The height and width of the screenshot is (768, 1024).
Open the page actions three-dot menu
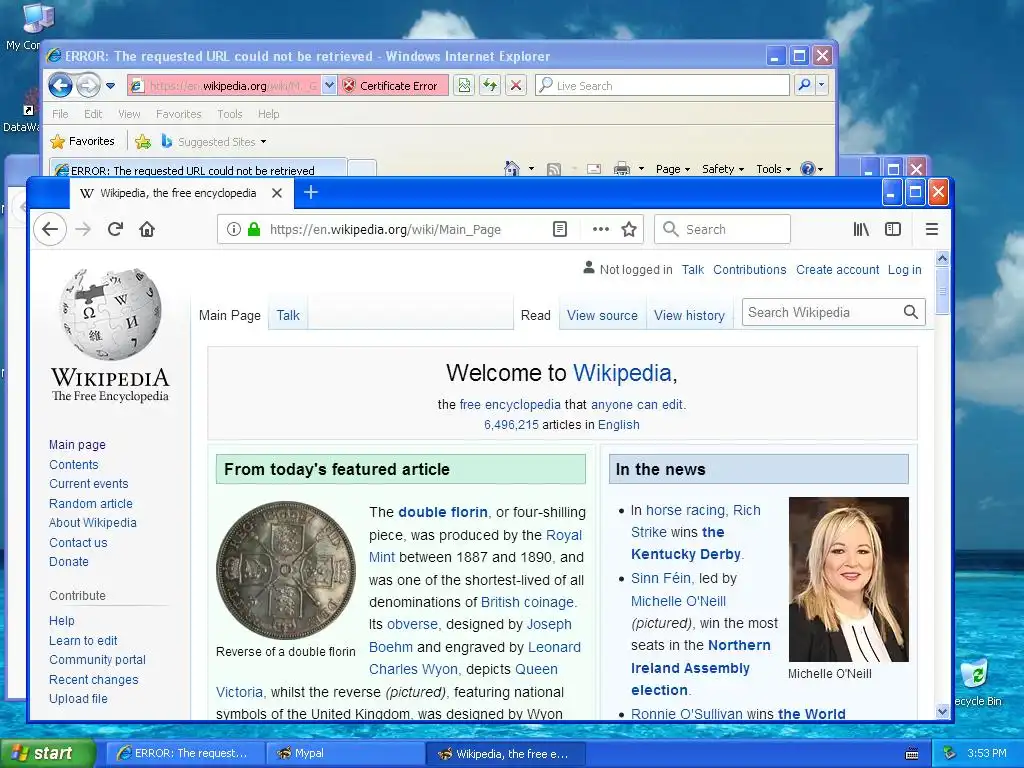(601, 229)
